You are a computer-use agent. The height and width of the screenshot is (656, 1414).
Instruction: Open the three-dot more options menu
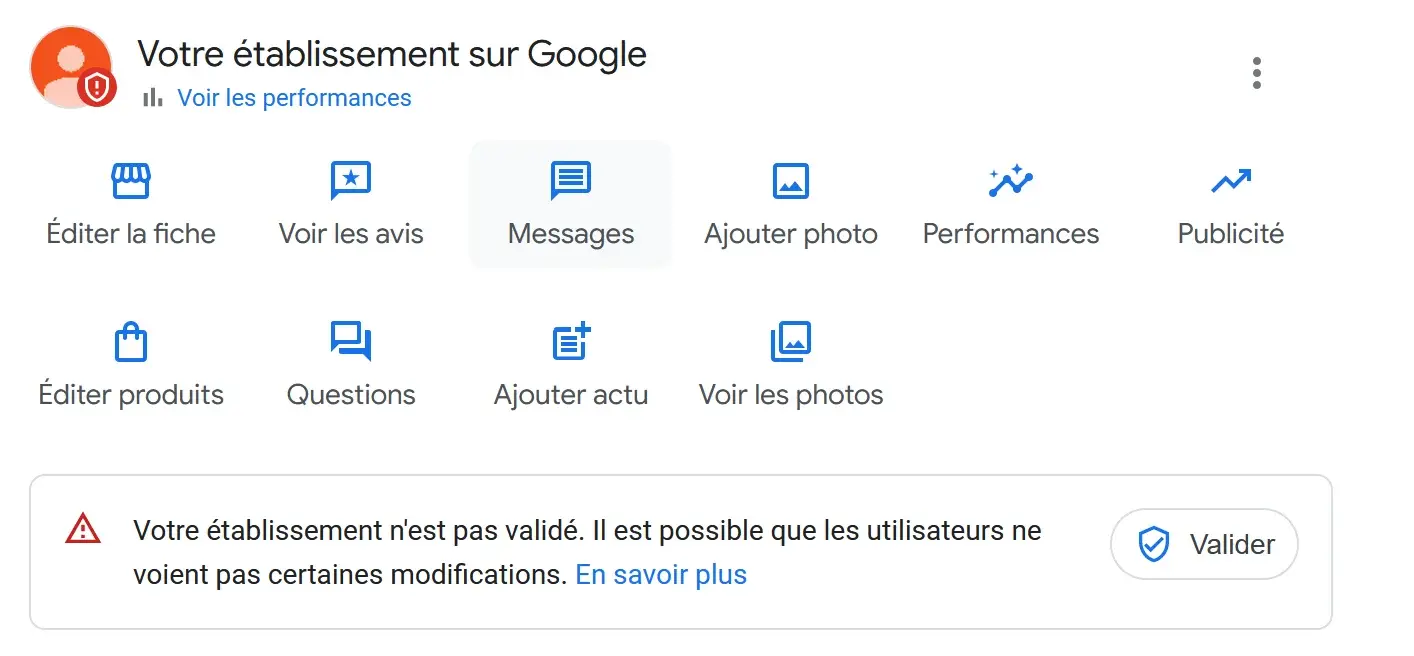click(x=1257, y=73)
